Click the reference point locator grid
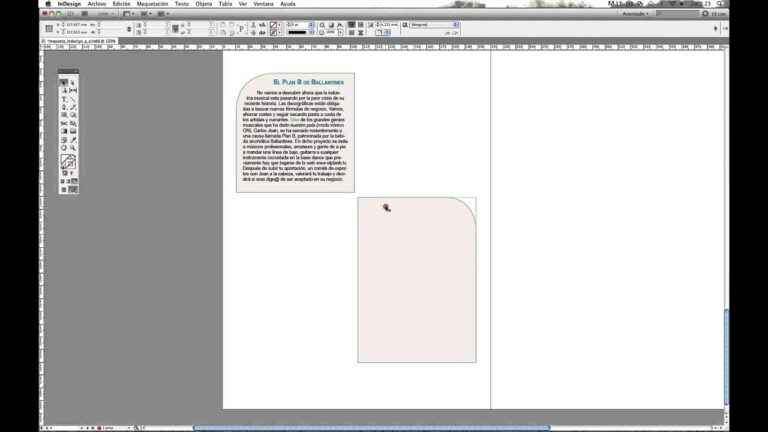This screenshot has width=768, height=432. (49, 28)
